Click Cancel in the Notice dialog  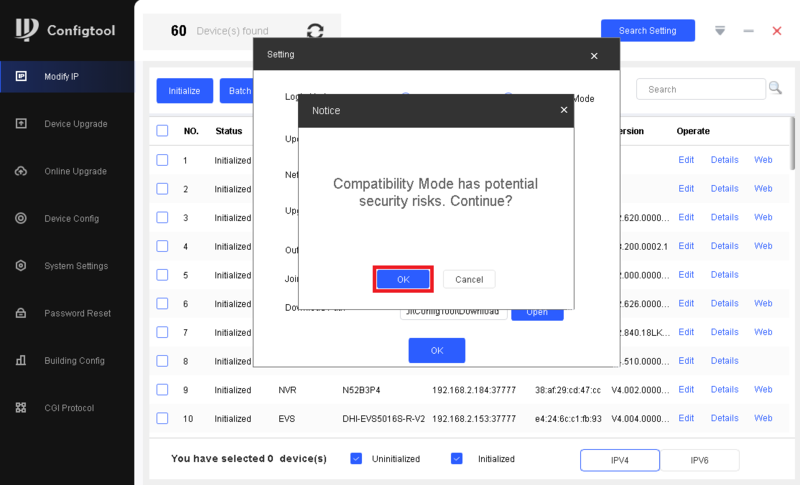pos(469,279)
